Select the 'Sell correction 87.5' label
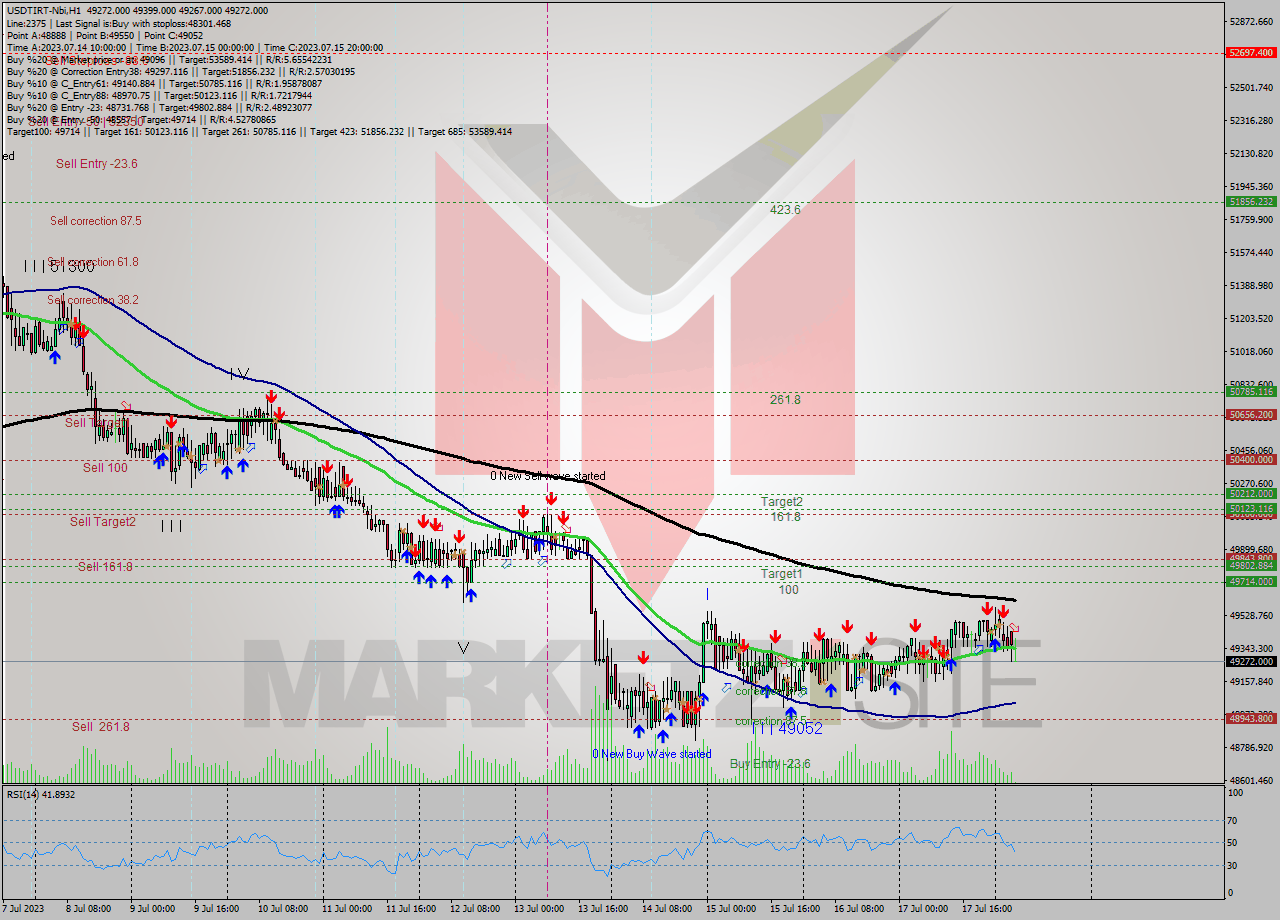Screen dimensions: 1280x920 point(96,221)
